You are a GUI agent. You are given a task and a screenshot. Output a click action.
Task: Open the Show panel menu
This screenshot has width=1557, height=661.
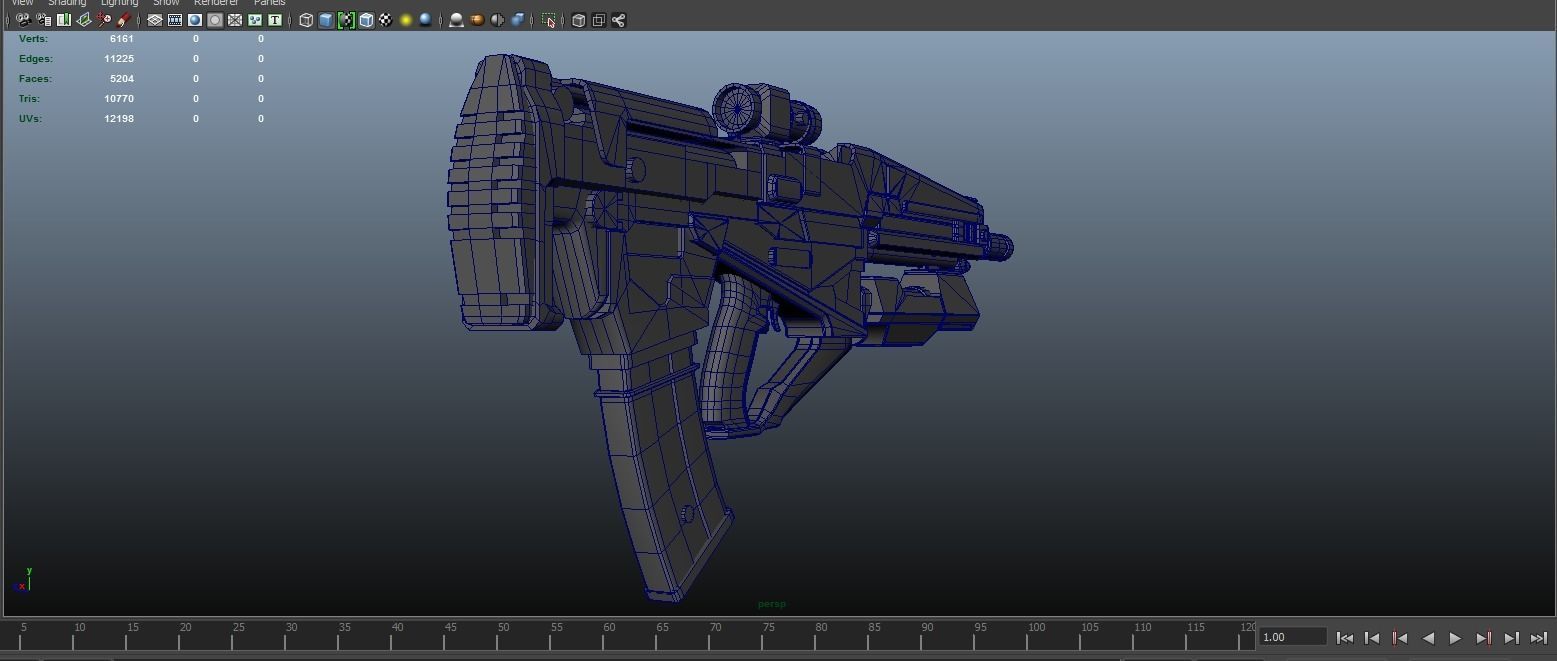click(166, 3)
